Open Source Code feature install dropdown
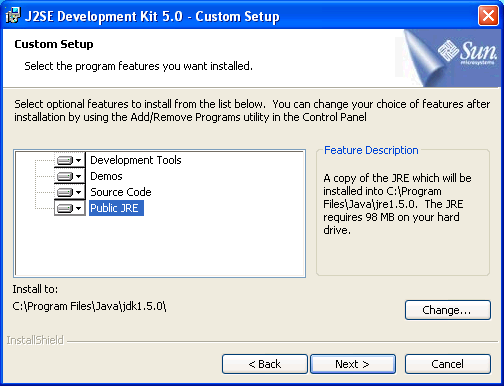This screenshot has height=386, width=504. [70, 192]
